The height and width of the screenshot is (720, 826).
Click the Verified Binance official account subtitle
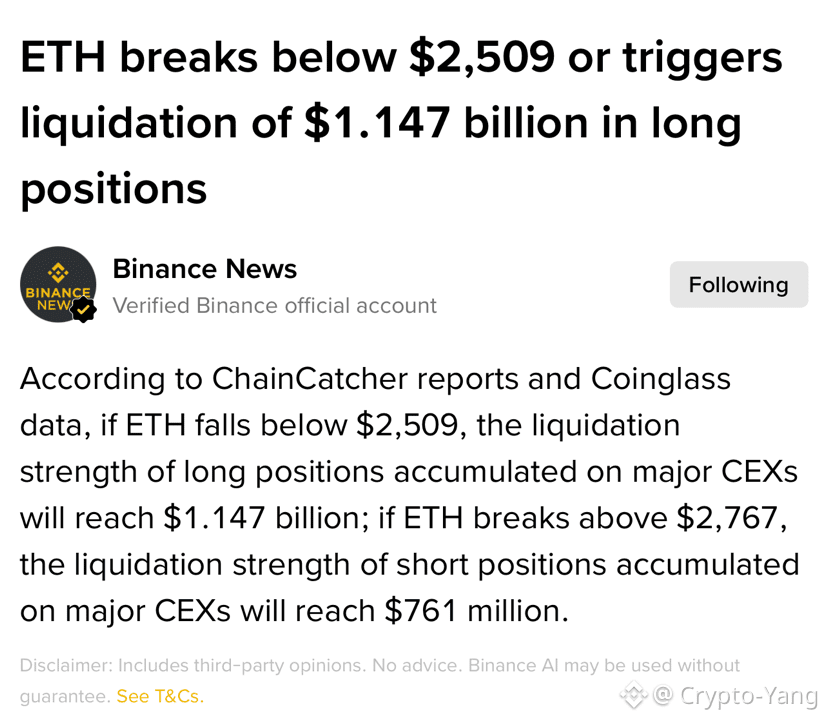click(x=274, y=305)
